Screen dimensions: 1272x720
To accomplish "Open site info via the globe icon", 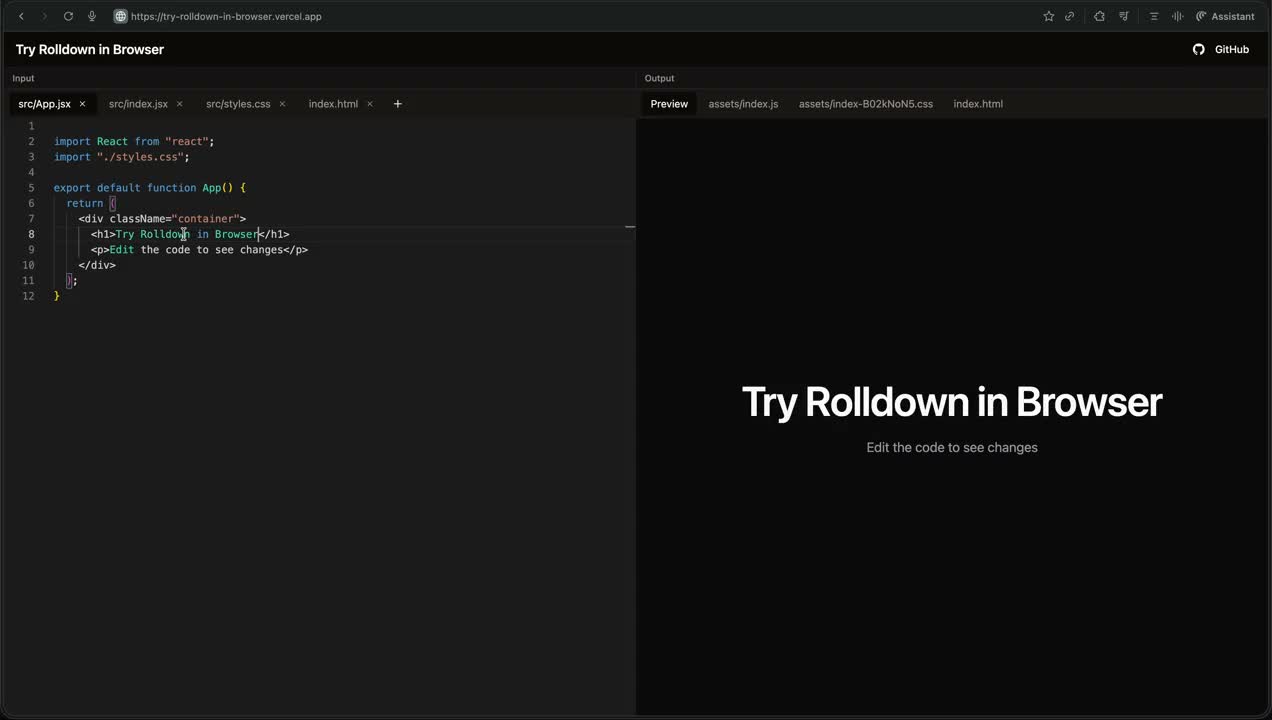I will point(120,16).
